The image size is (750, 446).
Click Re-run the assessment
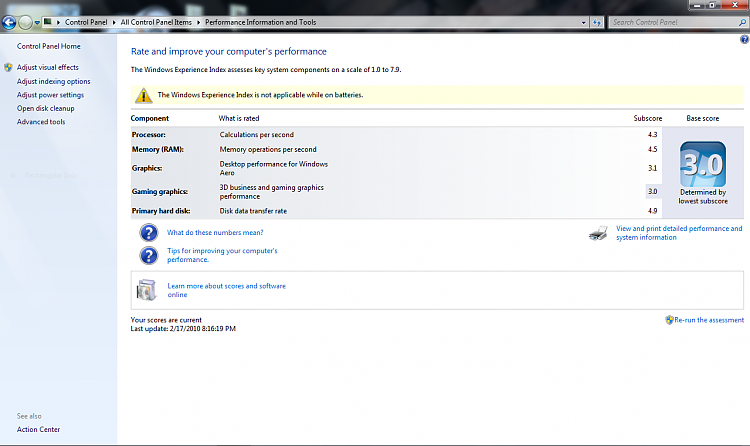point(709,320)
